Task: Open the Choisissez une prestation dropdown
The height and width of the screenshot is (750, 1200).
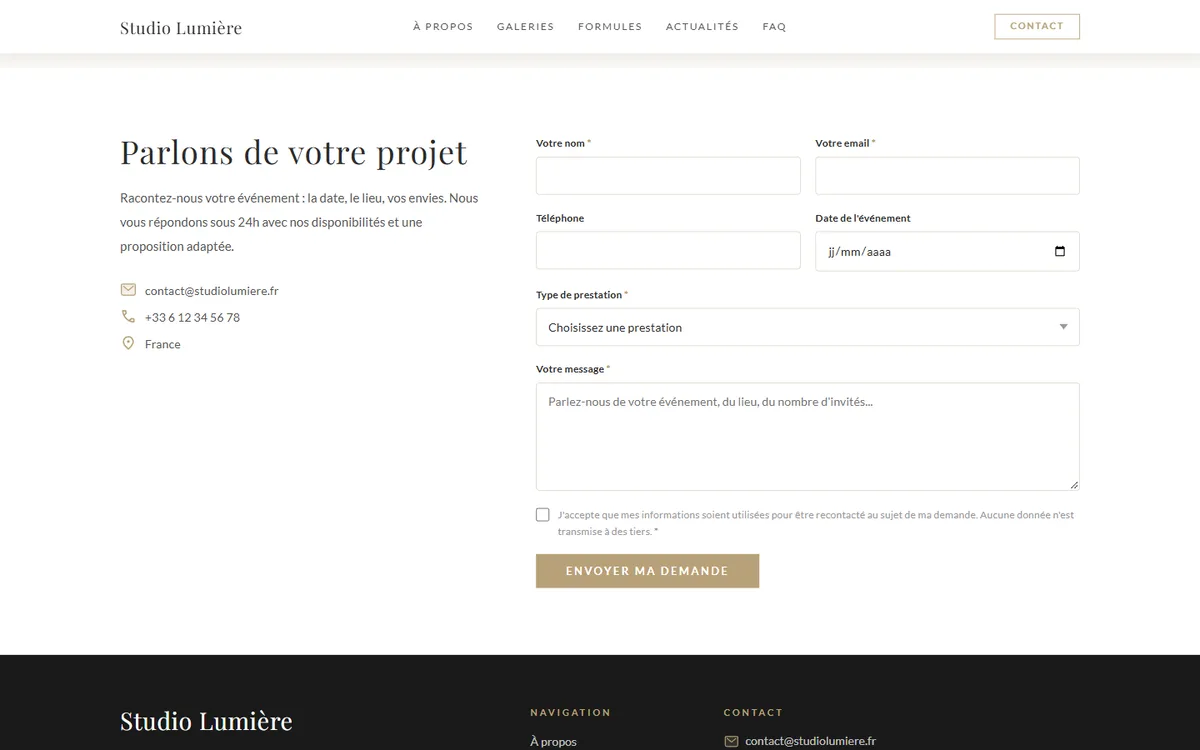Action: pyautogui.click(x=808, y=327)
